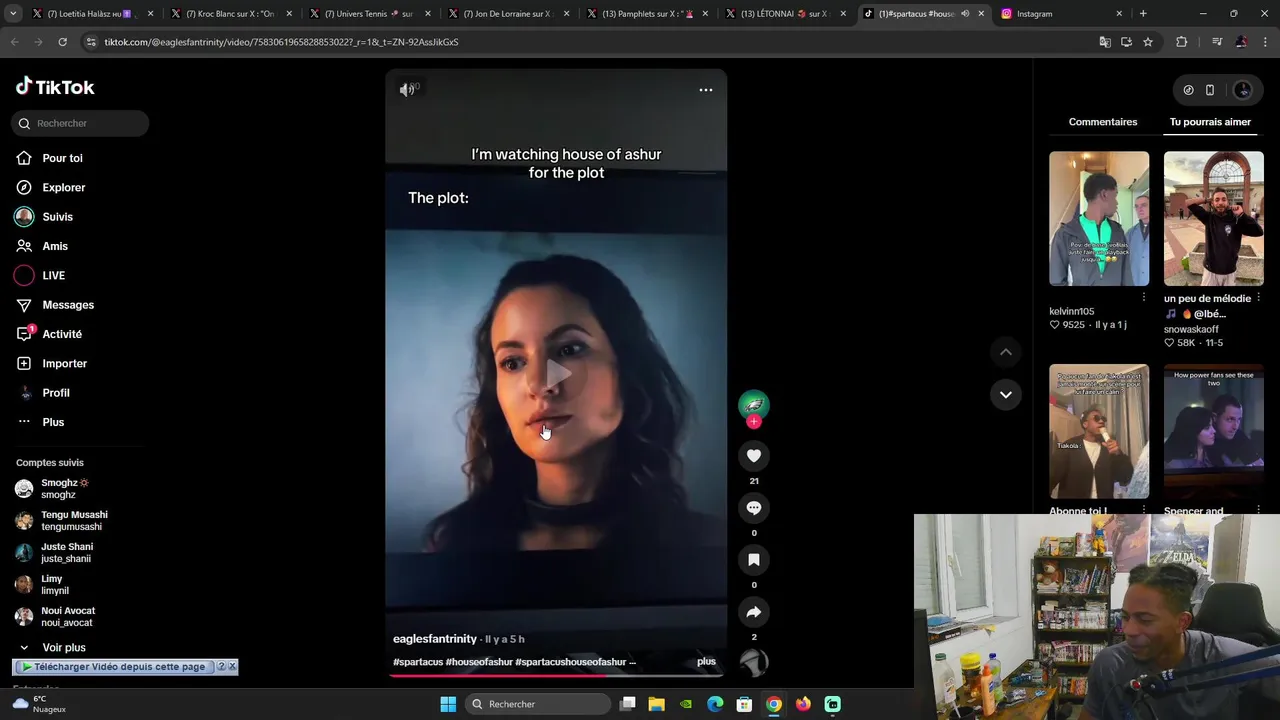Image resolution: width=1280 pixels, height=720 pixels.
Task: Open the comments bubble icon
Action: coord(754,508)
